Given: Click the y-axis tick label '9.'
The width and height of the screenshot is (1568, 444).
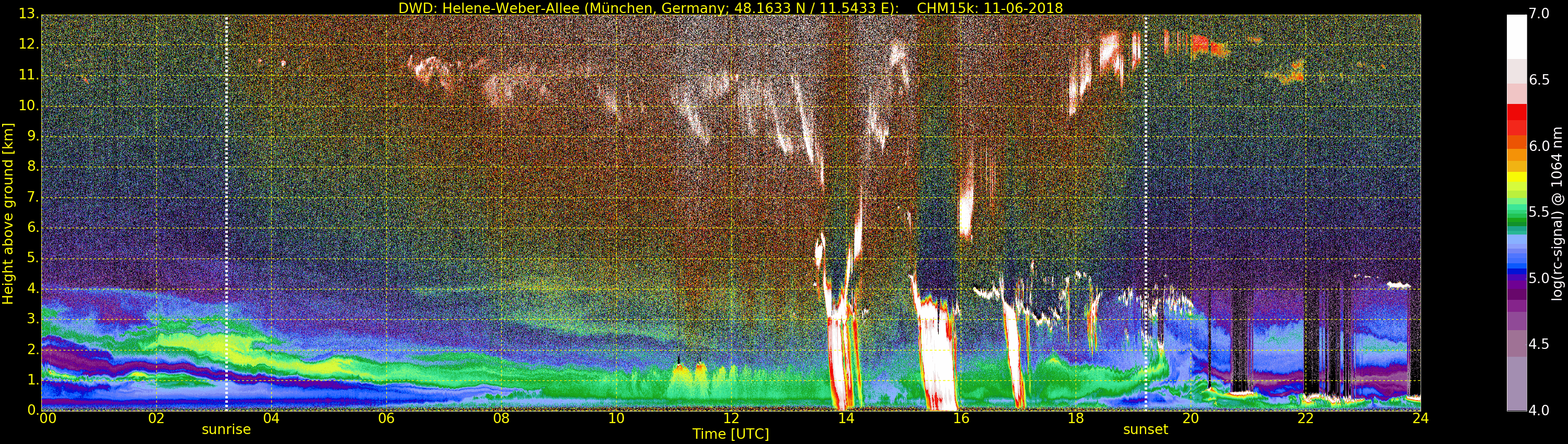Looking at the screenshot, I should click(x=33, y=136).
